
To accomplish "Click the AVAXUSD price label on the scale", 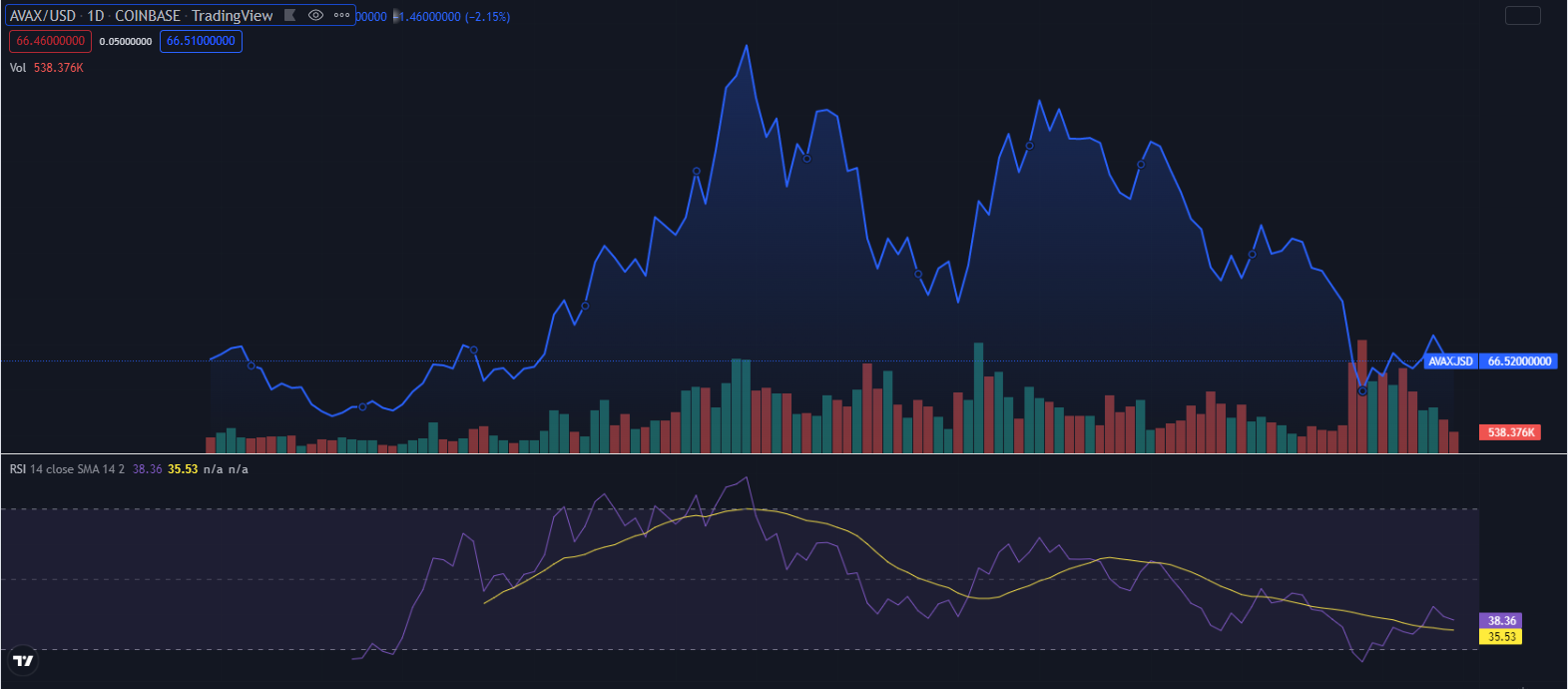I will pyautogui.click(x=1450, y=361).
